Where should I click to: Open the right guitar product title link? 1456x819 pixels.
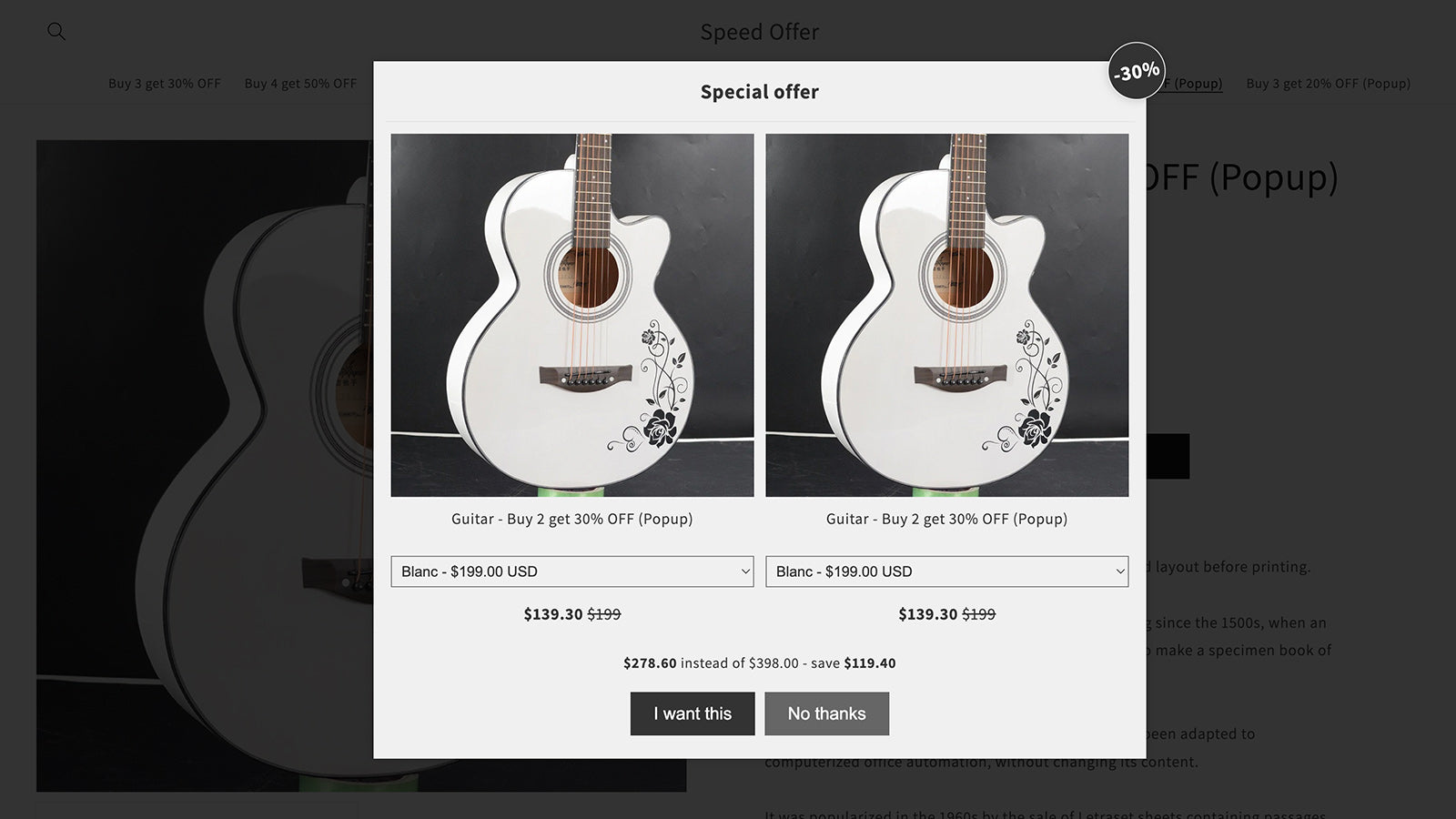(x=946, y=519)
